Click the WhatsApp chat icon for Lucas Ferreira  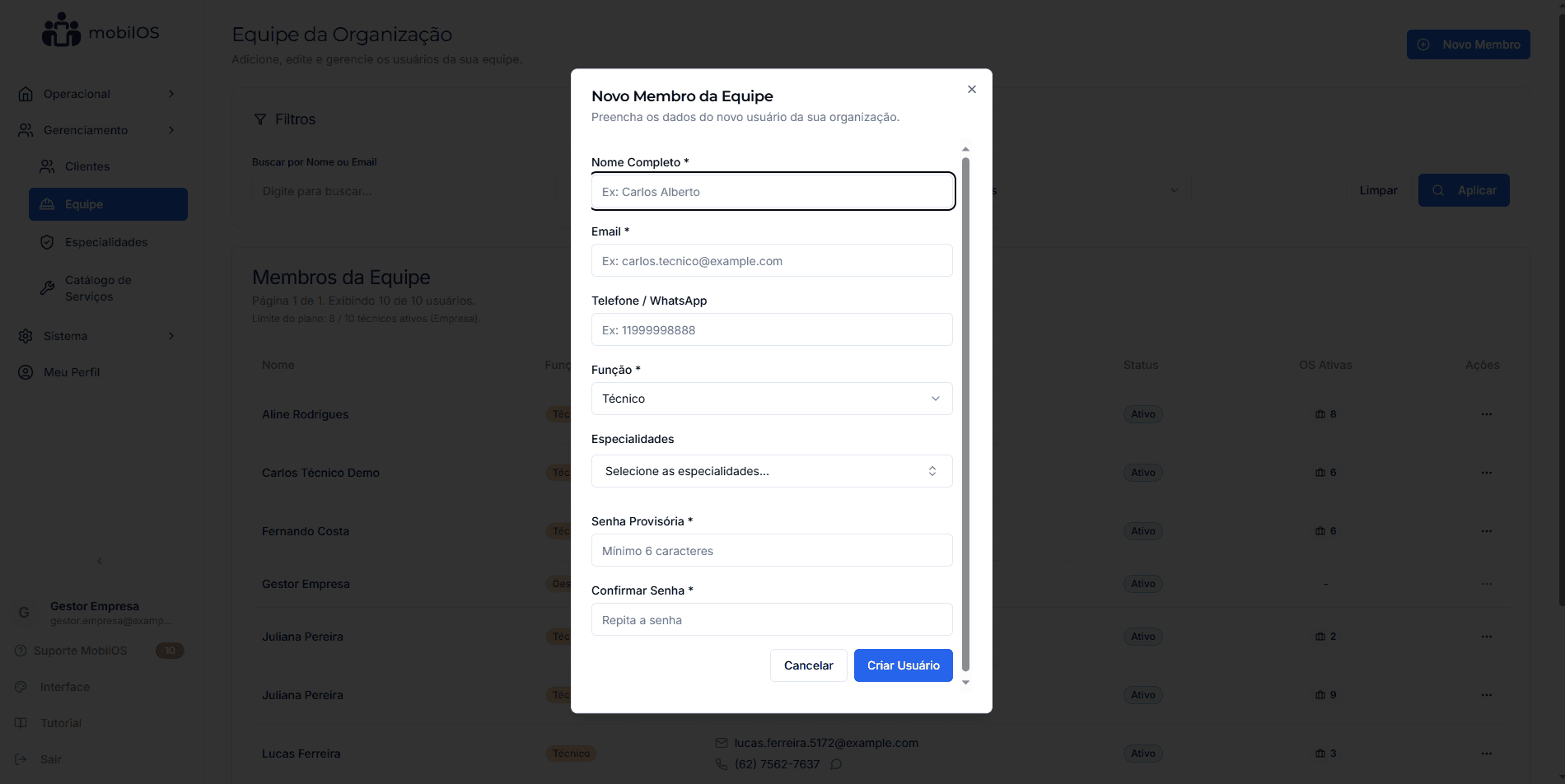point(836,764)
